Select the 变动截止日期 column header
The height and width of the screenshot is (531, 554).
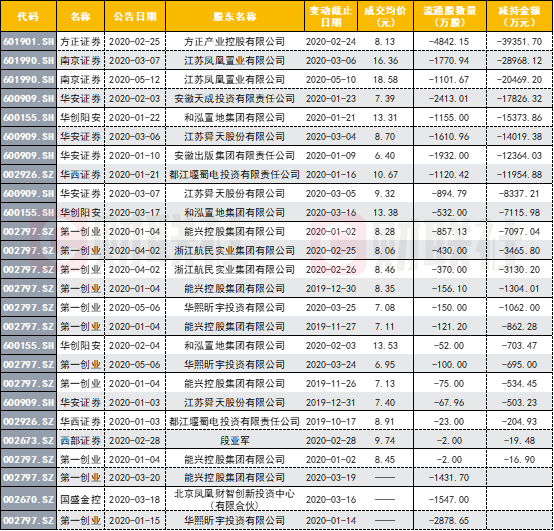331,16
